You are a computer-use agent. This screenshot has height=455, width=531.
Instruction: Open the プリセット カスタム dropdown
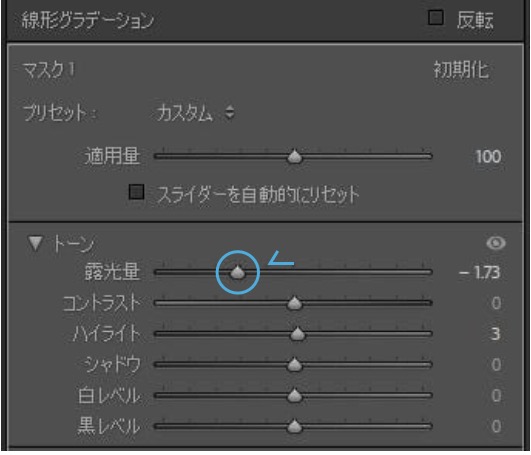pyautogui.click(x=195, y=113)
